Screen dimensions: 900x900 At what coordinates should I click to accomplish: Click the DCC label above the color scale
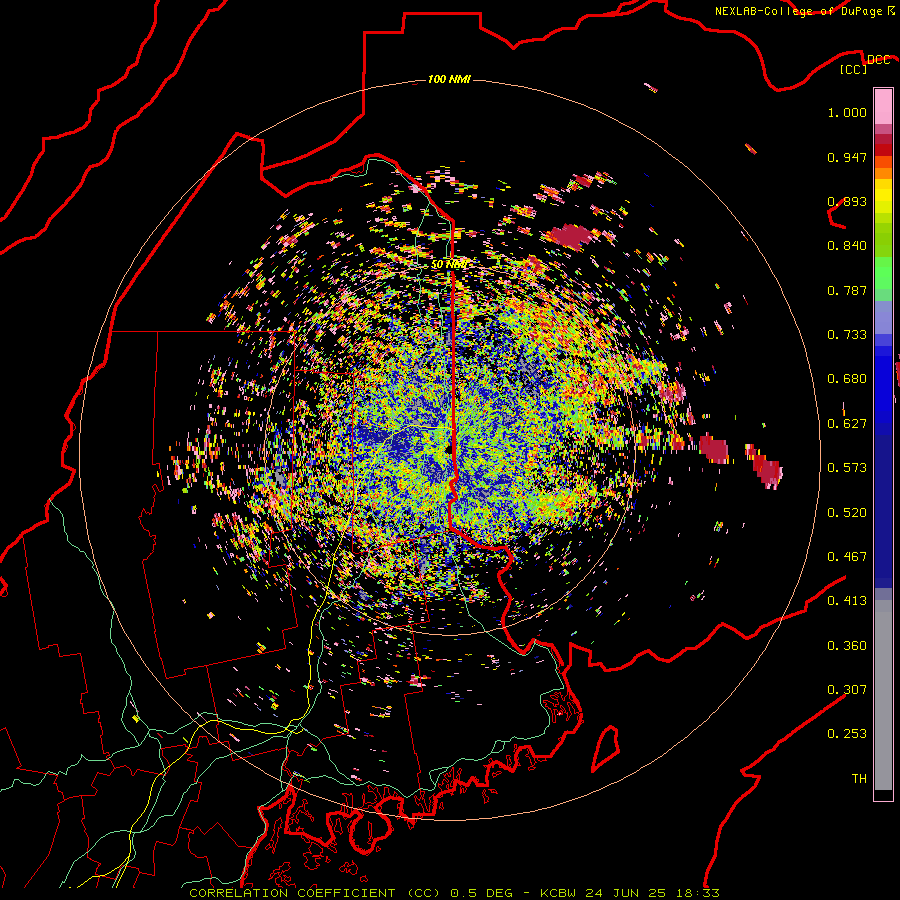[x=878, y=60]
